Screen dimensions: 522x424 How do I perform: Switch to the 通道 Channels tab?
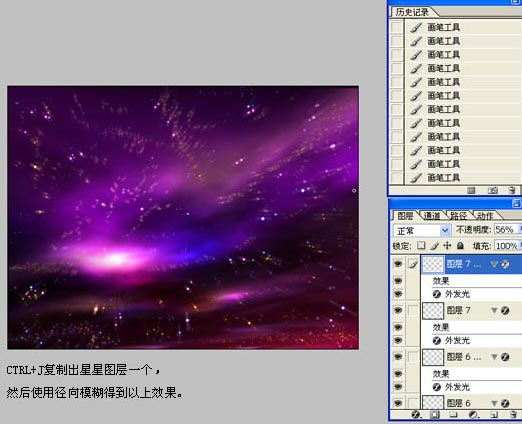[432, 216]
